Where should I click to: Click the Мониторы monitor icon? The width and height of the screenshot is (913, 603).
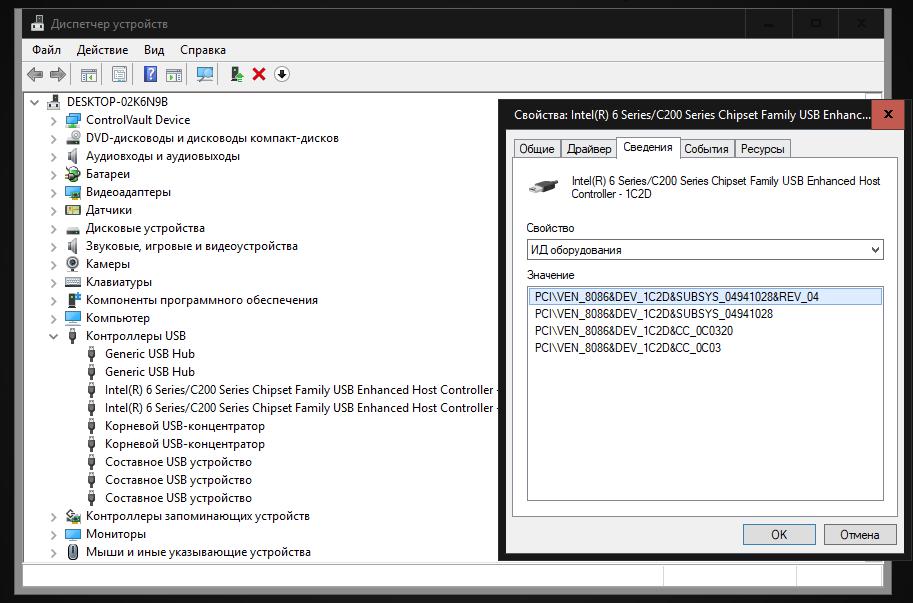pyautogui.click(x=73, y=534)
